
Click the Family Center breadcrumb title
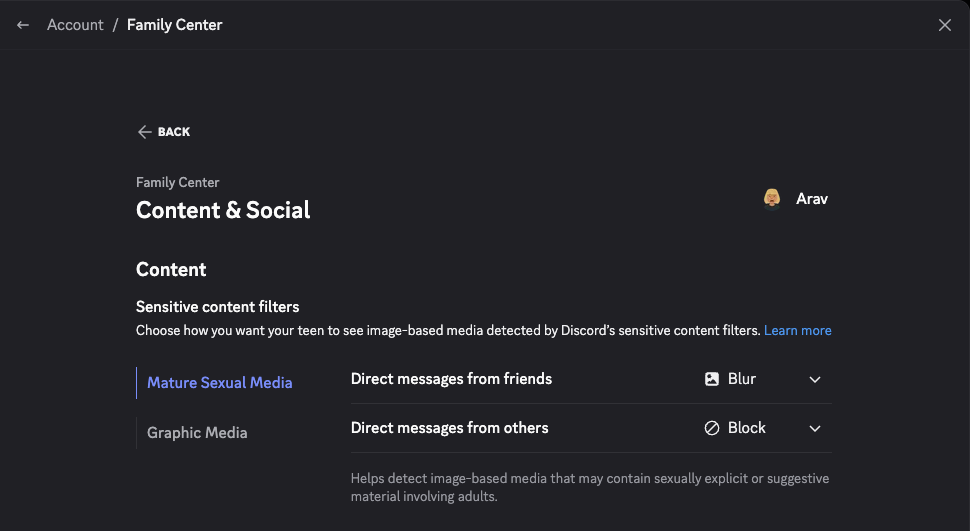(x=174, y=25)
